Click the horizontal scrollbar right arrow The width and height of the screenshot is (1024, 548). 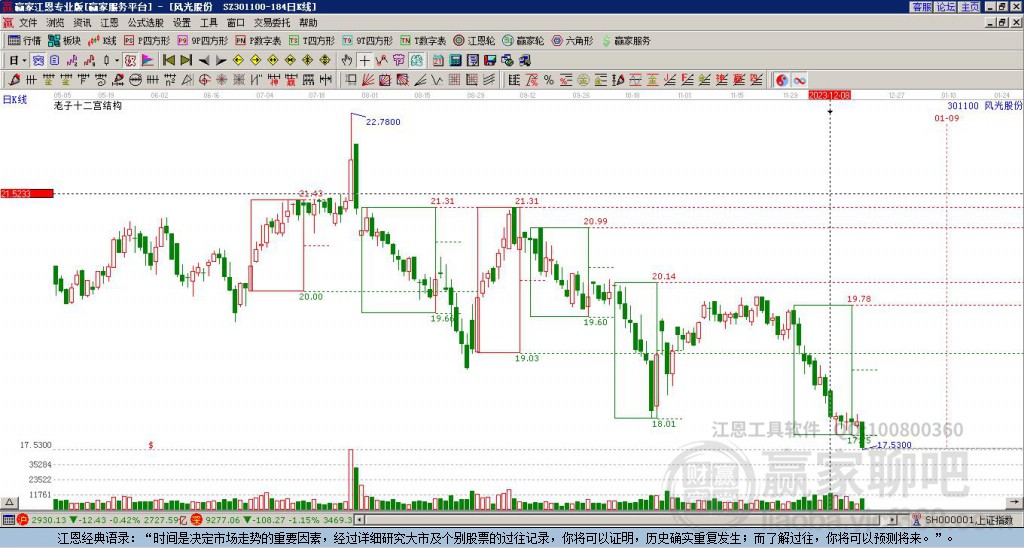point(893,520)
